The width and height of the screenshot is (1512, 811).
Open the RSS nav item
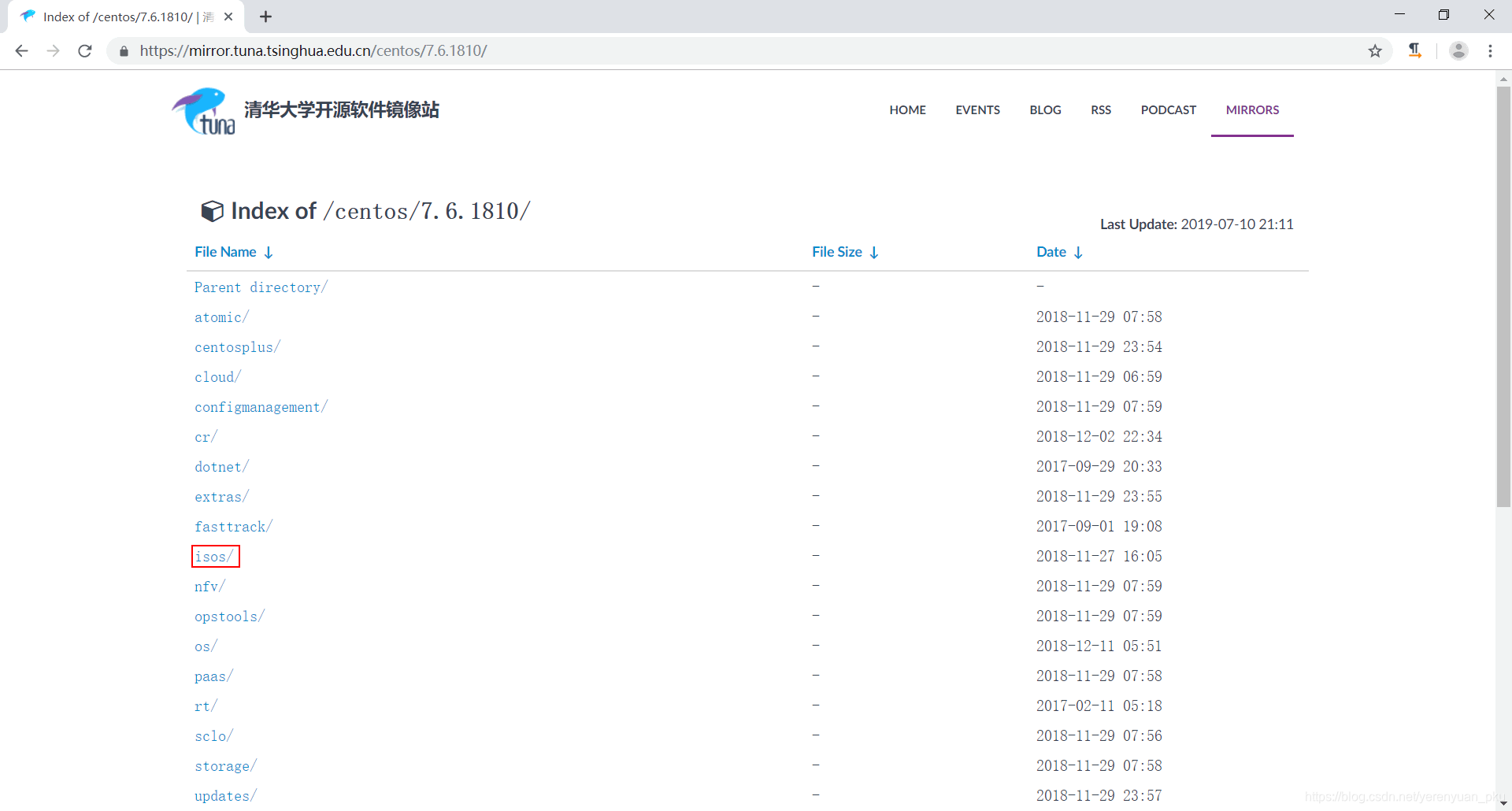pos(1100,110)
